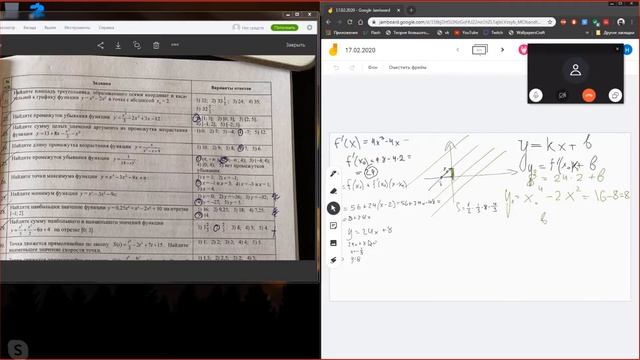Open the vk bookmark
The height and width of the screenshot is (360, 640).
[x=443, y=33]
